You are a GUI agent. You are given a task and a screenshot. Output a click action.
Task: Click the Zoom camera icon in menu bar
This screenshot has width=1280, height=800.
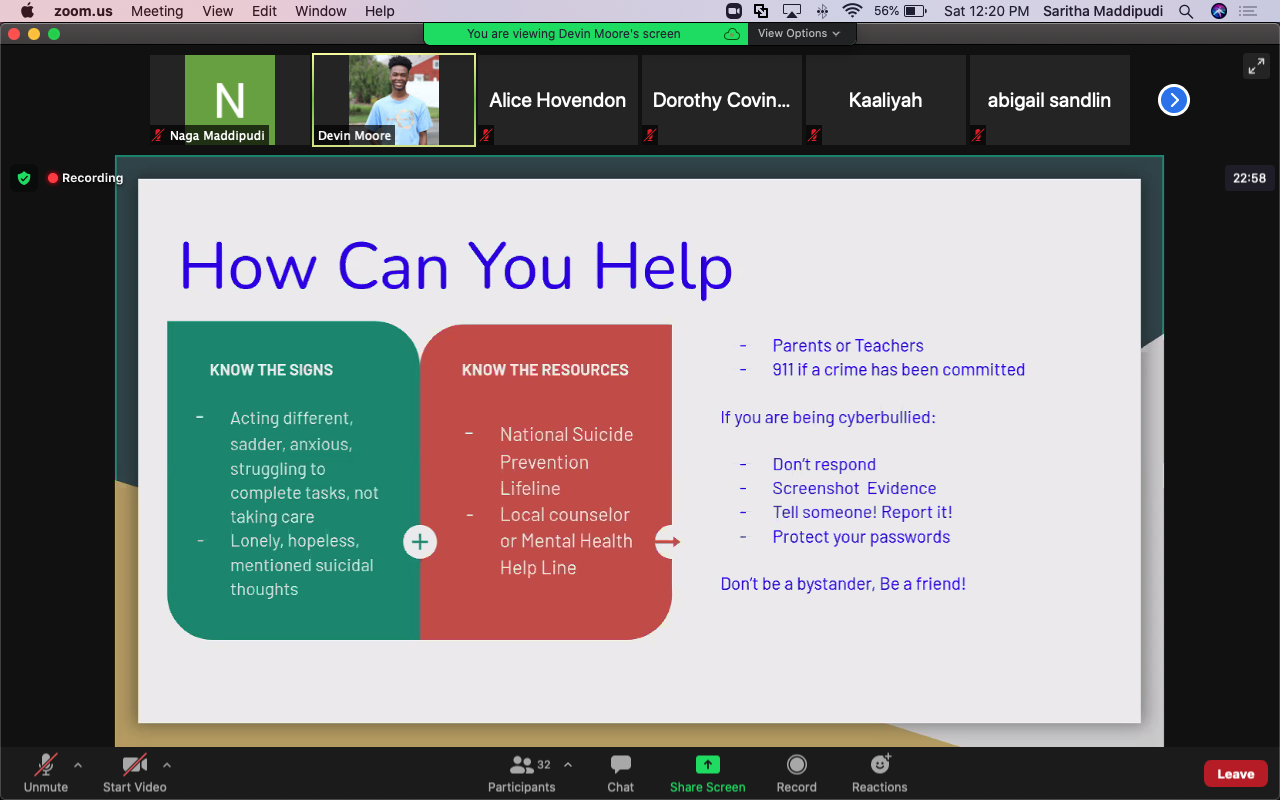[733, 11]
